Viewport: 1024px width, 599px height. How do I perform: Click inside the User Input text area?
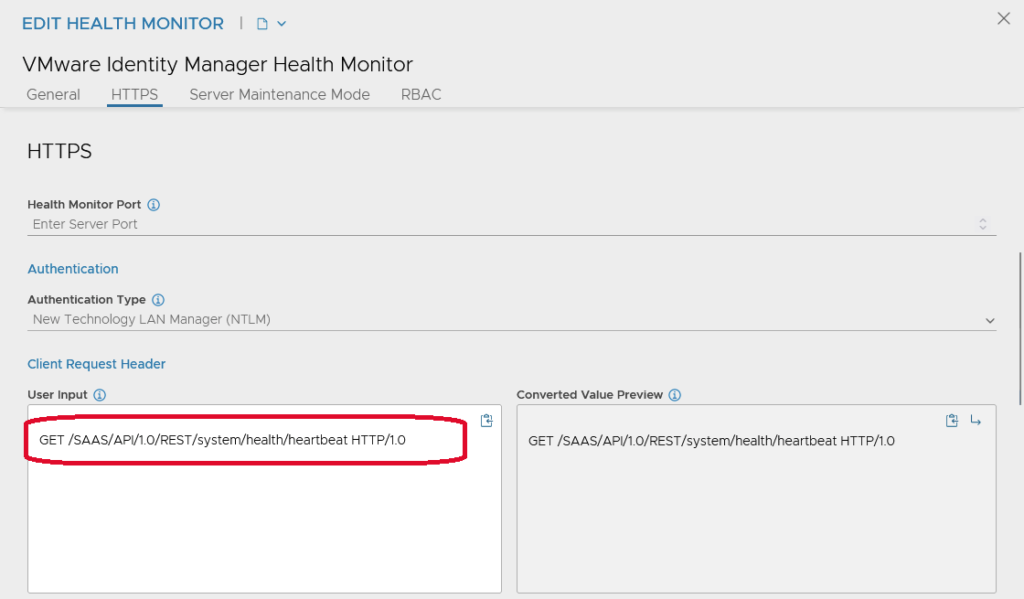click(x=264, y=520)
